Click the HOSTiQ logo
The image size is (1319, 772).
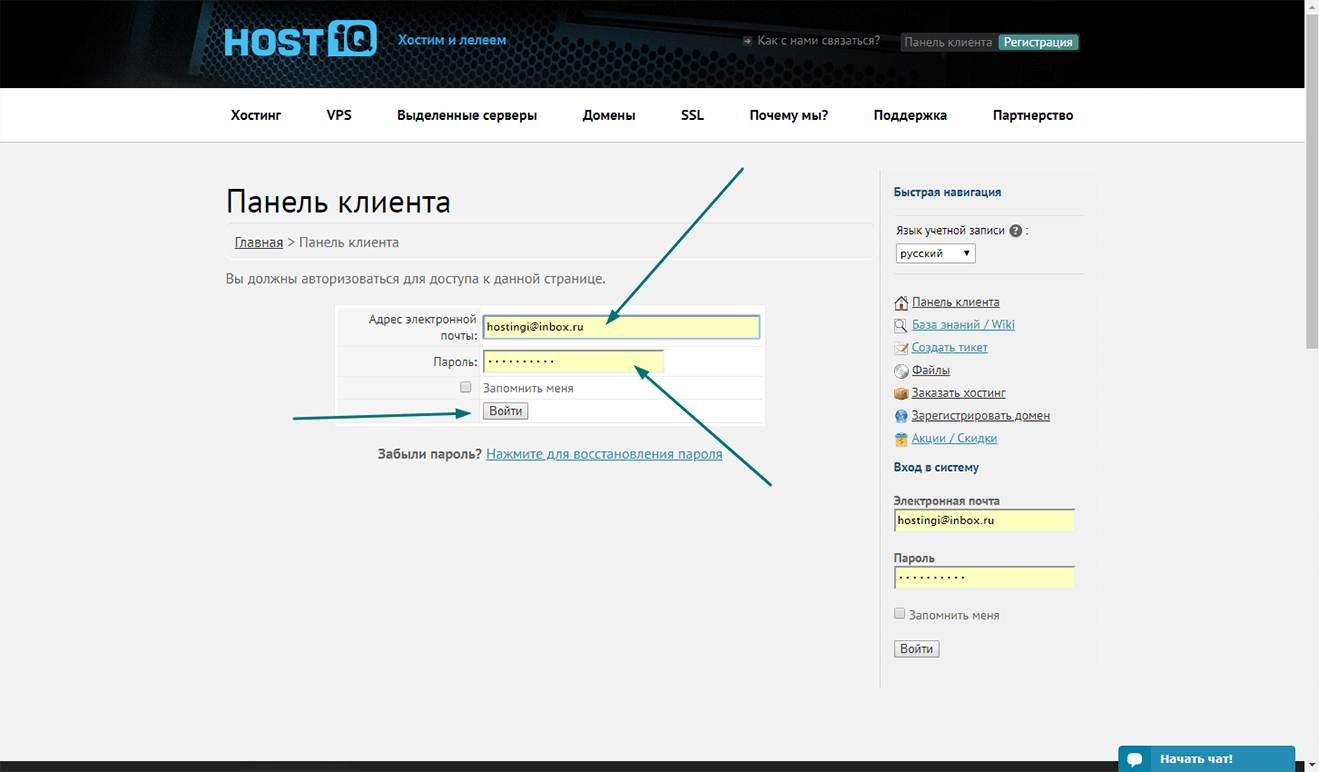click(x=301, y=40)
